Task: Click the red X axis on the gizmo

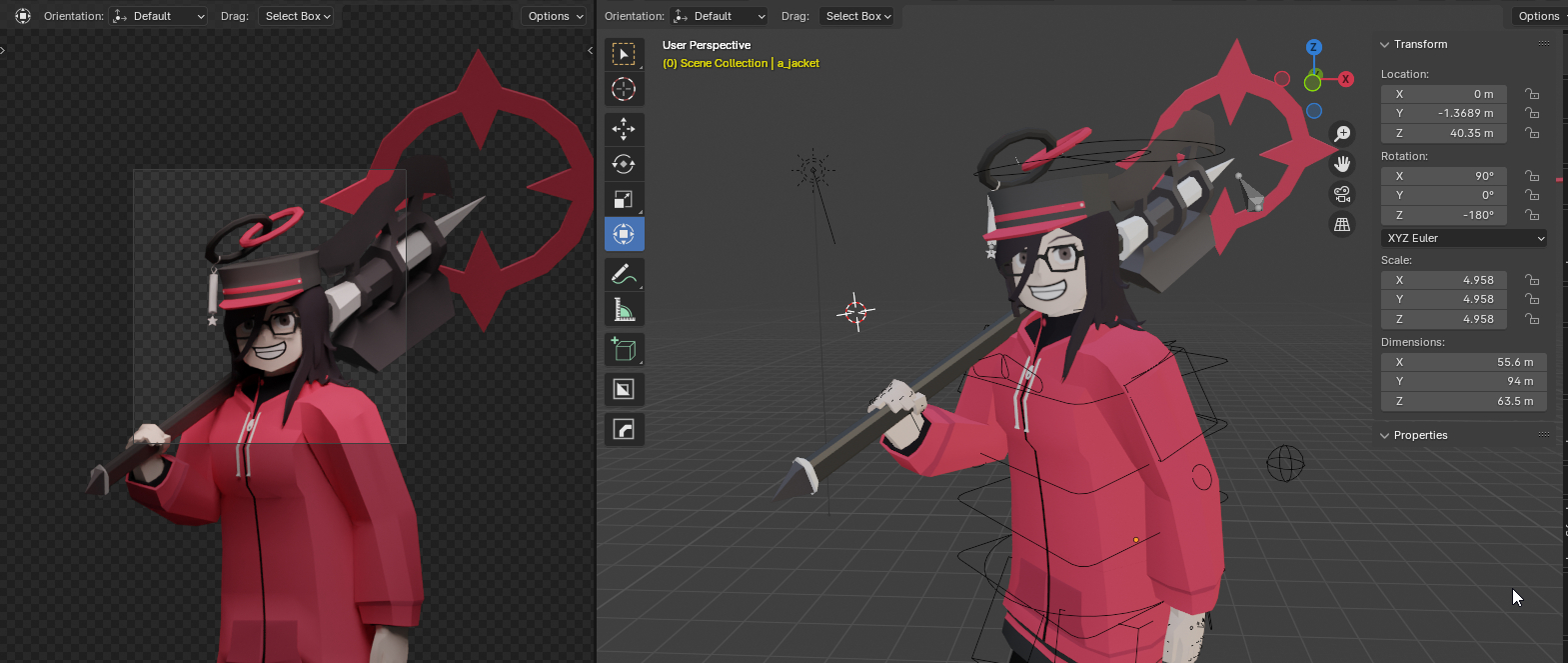Action: [1346, 79]
